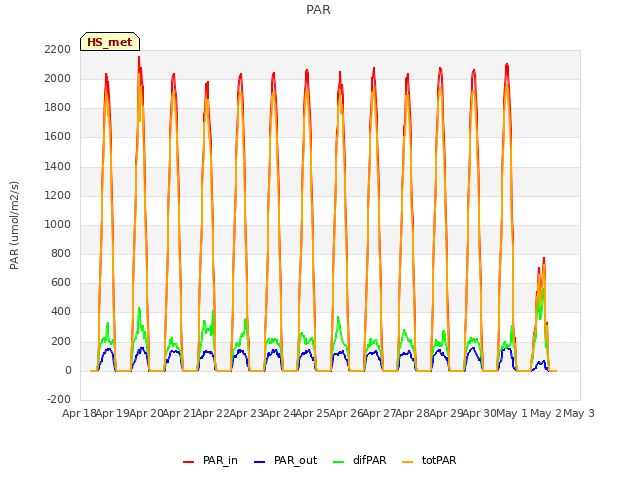Click the Apr 19 x-axis date label
This screenshot has height=480, width=640.
coord(113,413)
